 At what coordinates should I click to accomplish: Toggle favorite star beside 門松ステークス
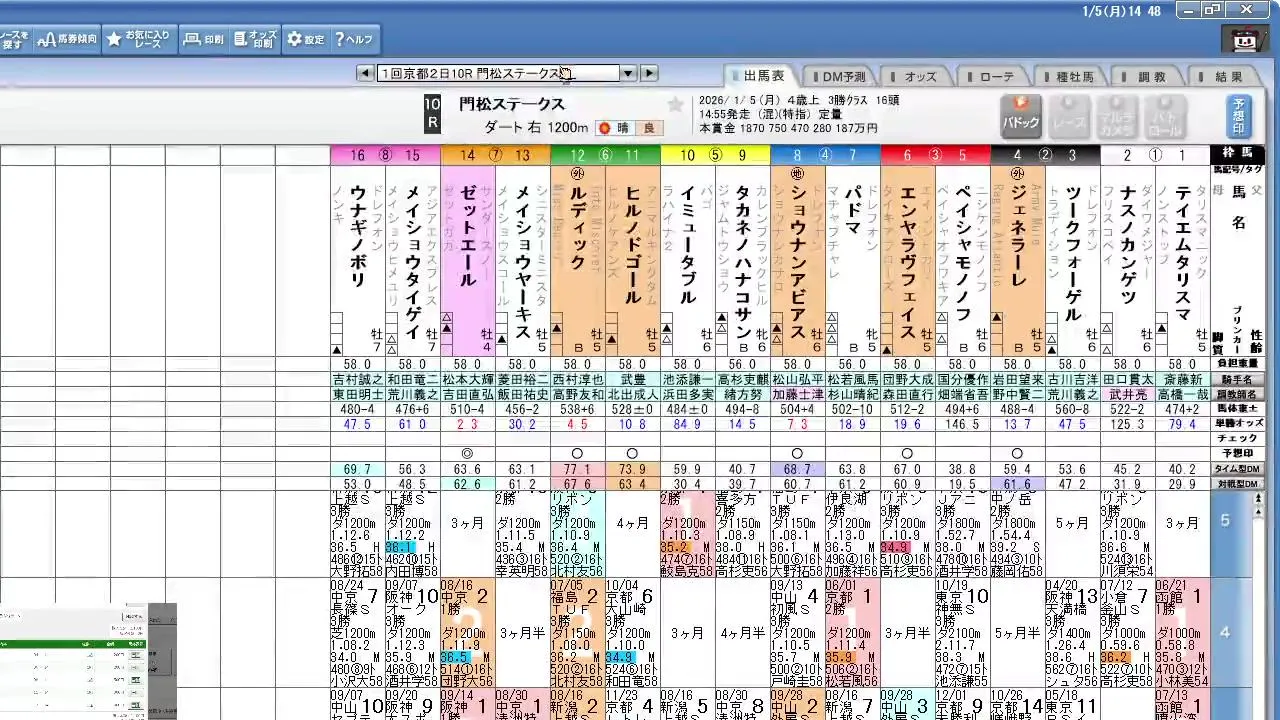tap(675, 104)
